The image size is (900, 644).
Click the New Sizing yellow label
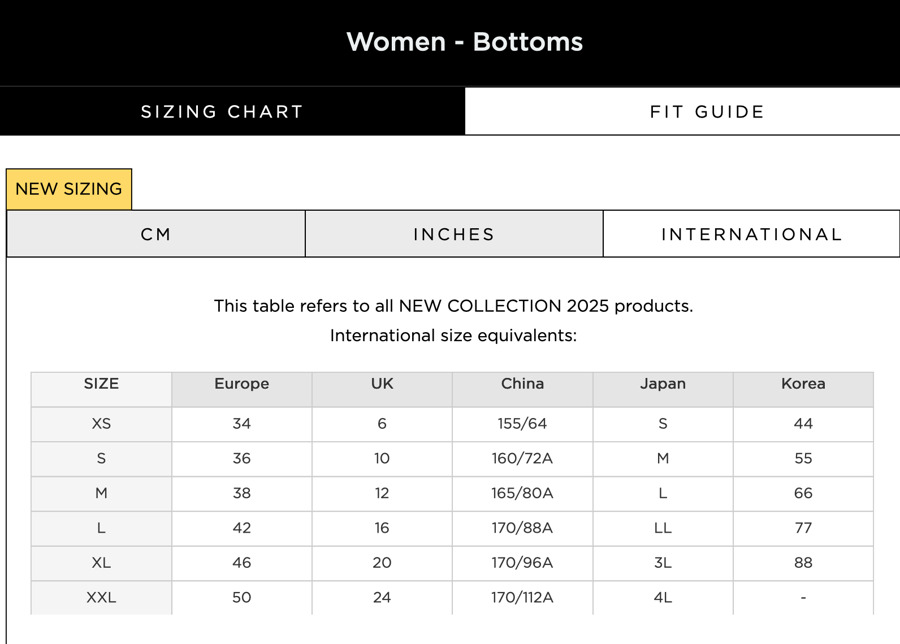pos(69,189)
